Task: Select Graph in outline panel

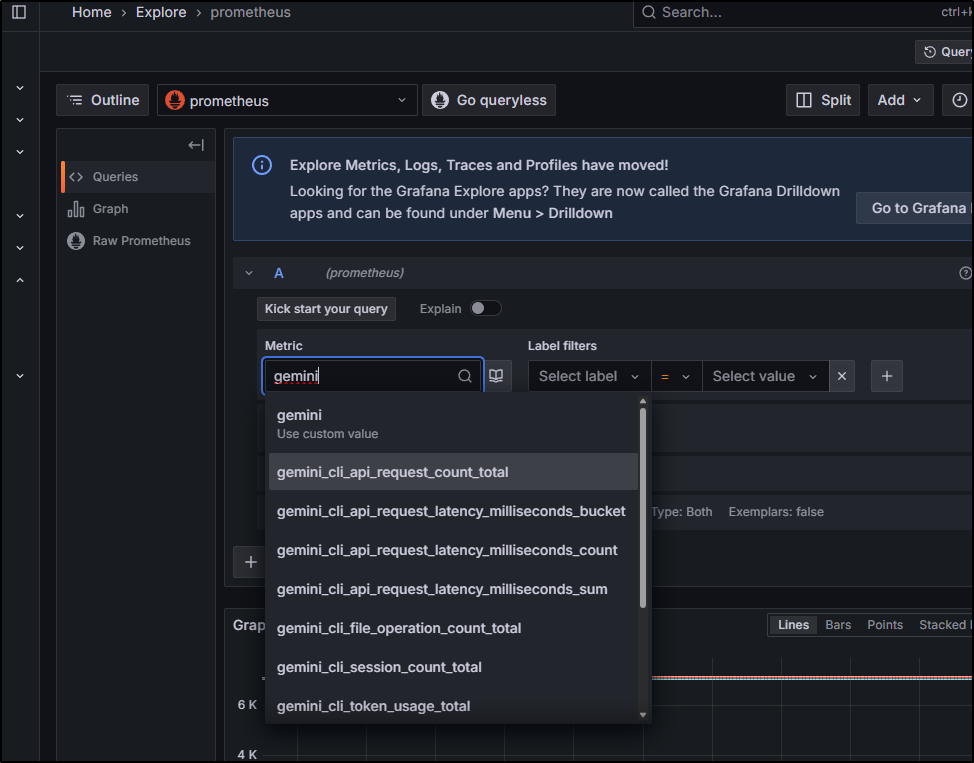Action: [x=138, y=209]
